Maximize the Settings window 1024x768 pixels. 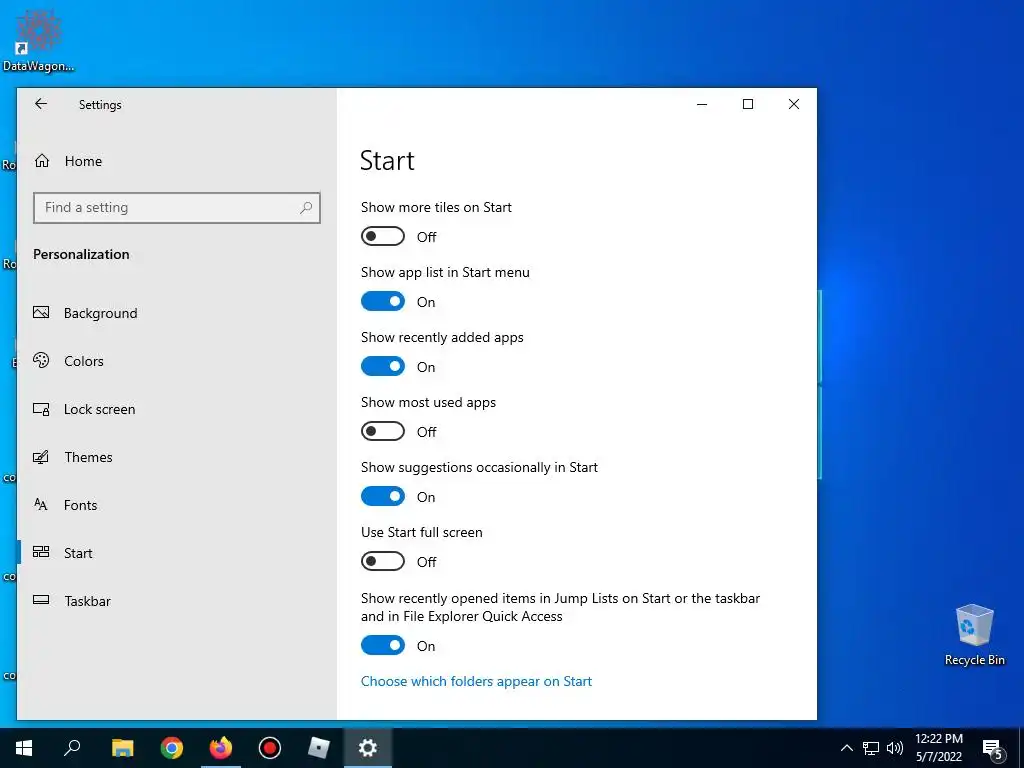(748, 104)
